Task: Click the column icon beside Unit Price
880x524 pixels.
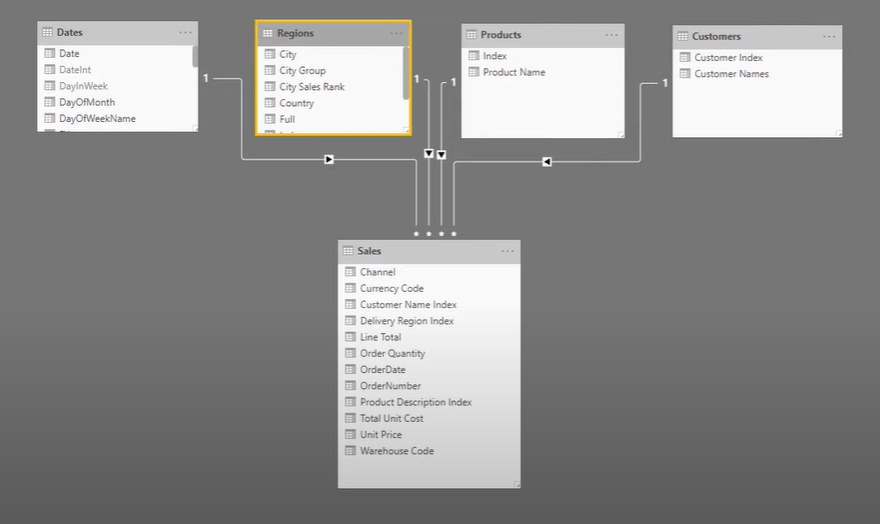Action: (x=350, y=434)
